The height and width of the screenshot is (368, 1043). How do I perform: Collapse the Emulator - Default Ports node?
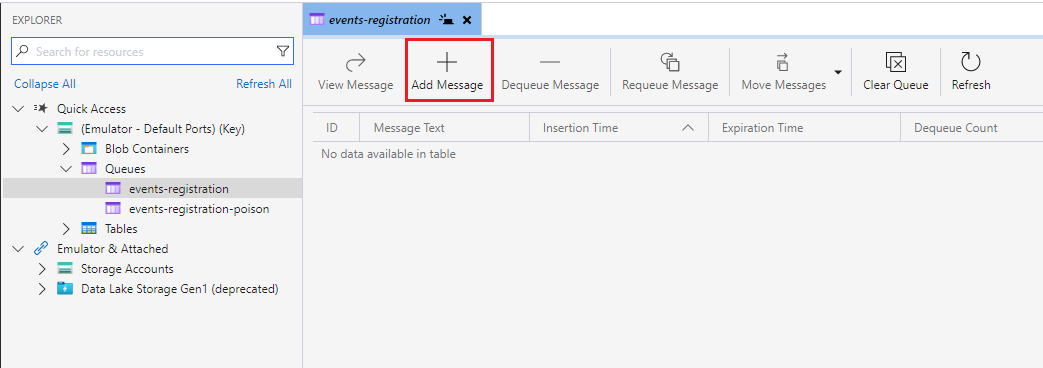(x=42, y=128)
